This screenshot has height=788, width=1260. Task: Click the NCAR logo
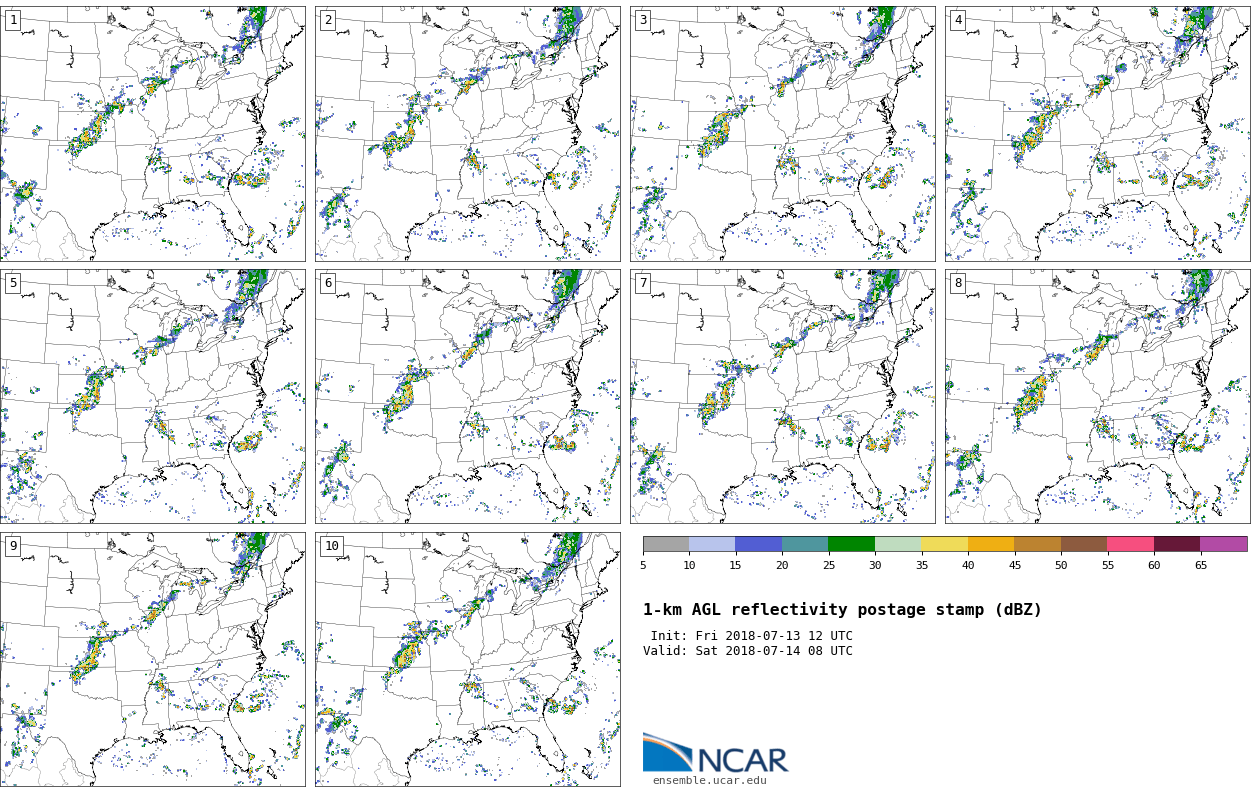click(x=715, y=754)
